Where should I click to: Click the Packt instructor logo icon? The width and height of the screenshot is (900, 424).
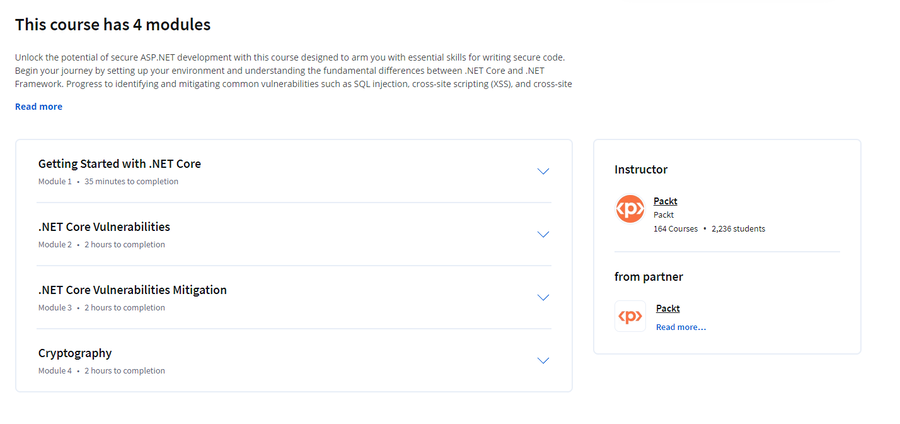[x=630, y=209]
